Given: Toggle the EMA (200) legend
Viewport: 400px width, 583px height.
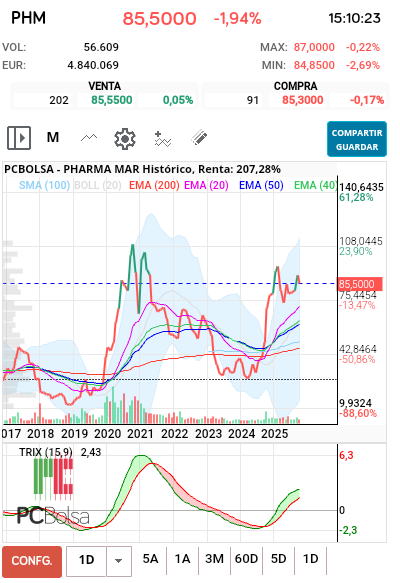Looking at the screenshot, I should pos(154,186).
